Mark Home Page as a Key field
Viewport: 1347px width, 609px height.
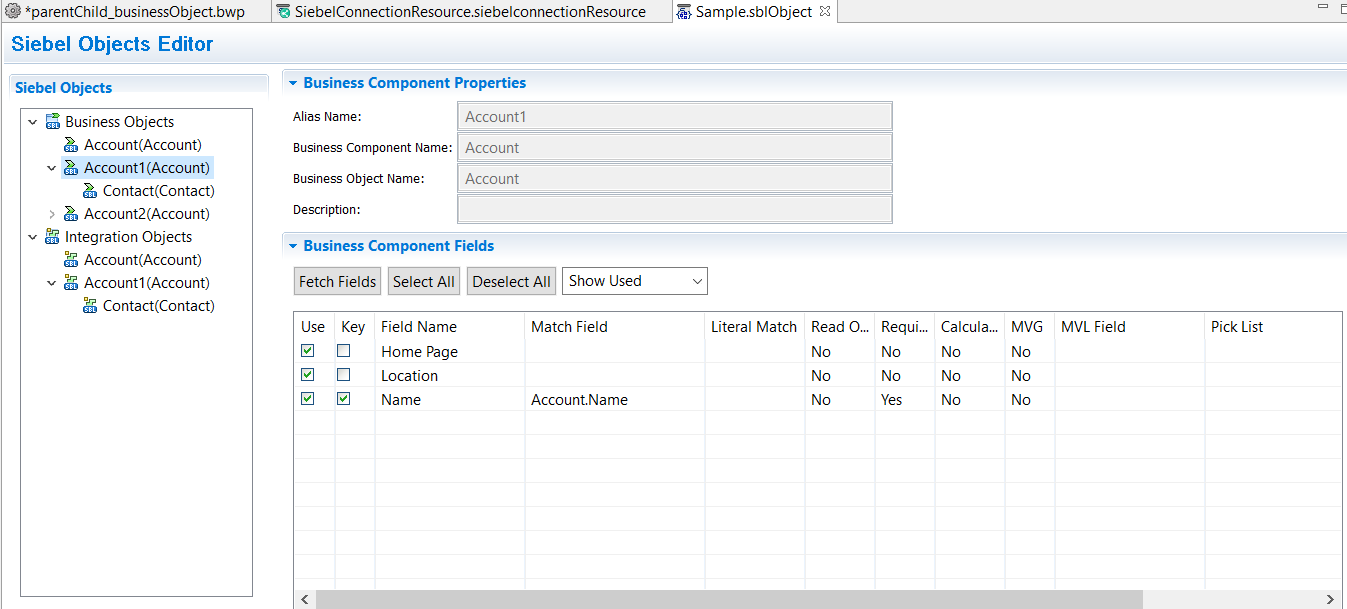pos(344,351)
